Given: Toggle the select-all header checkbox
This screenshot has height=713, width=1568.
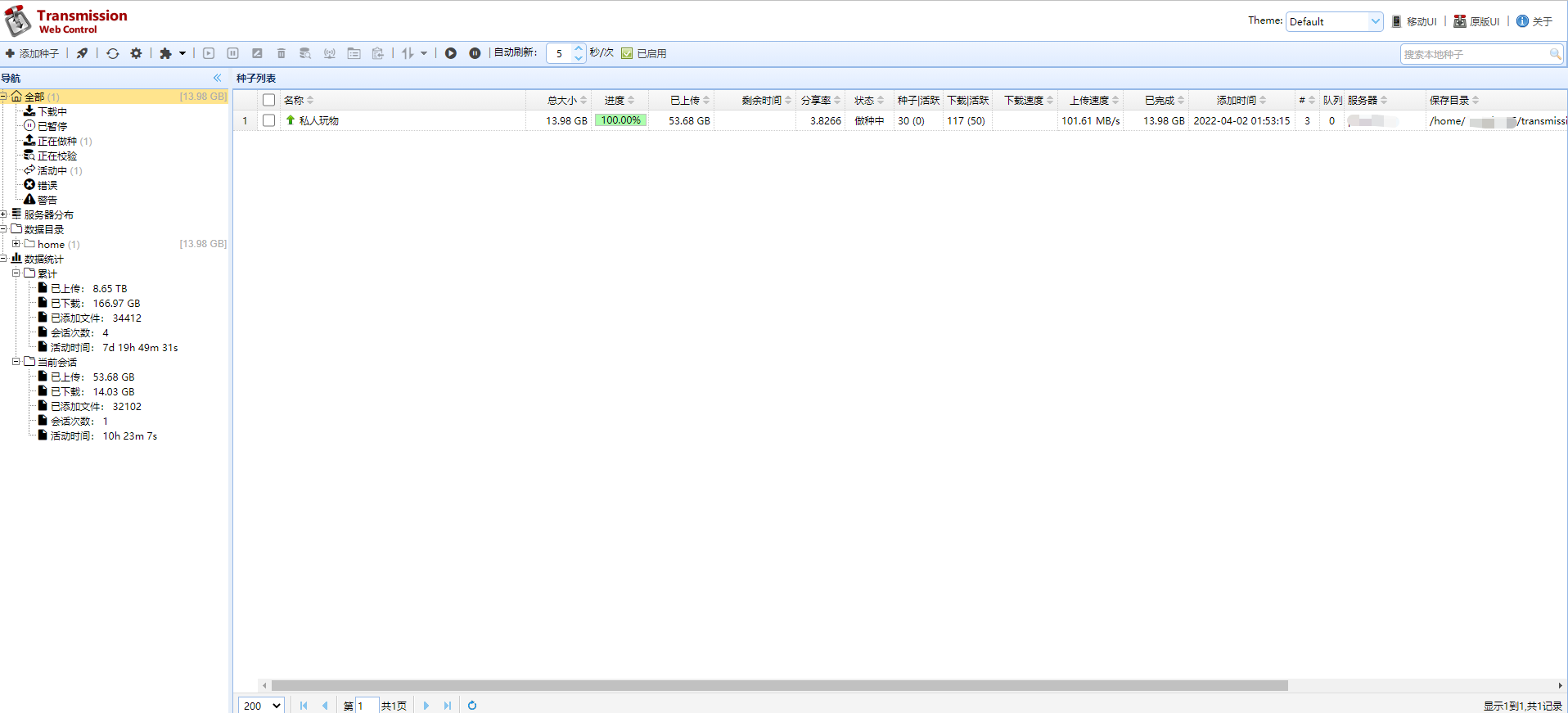Looking at the screenshot, I should coord(268,100).
